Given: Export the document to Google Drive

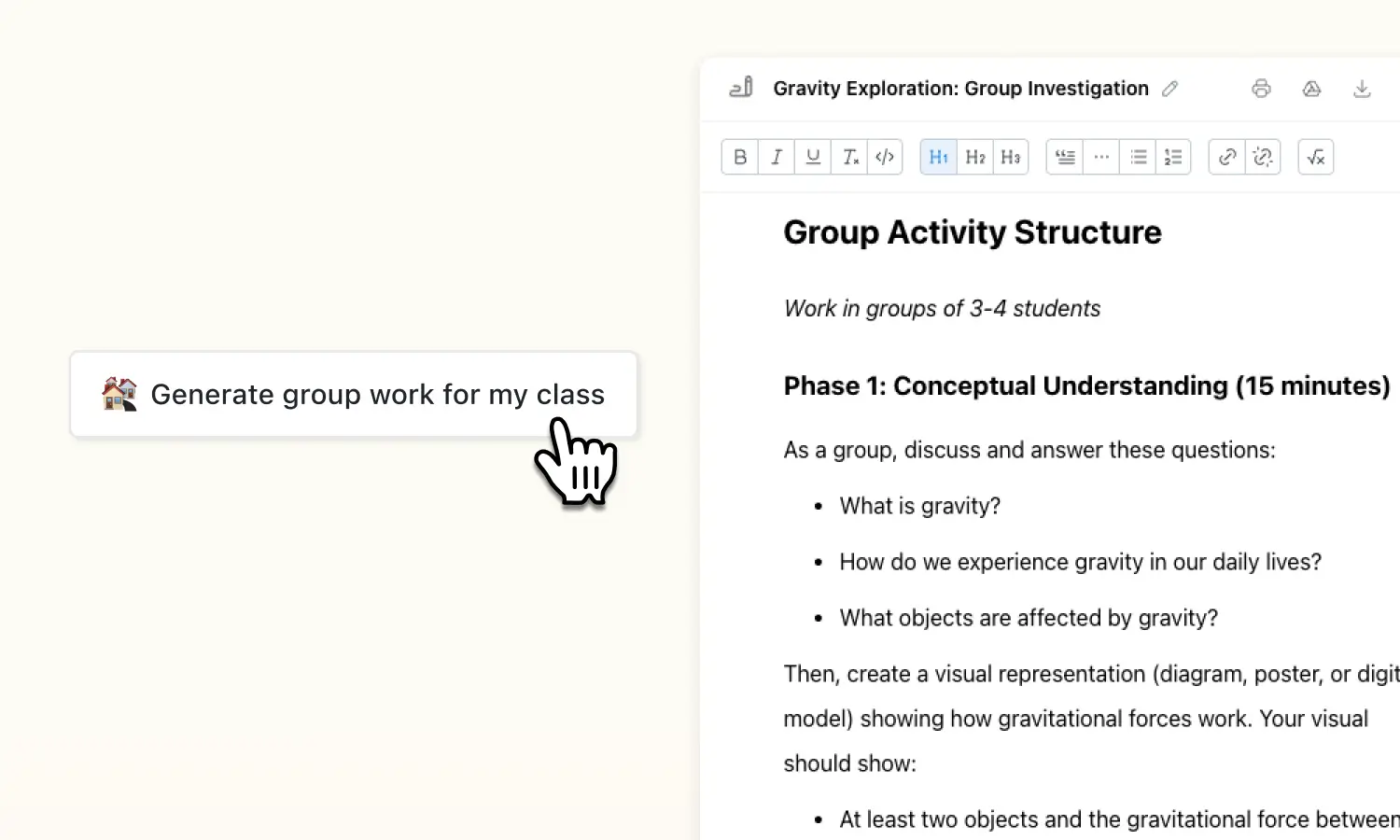Looking at the screenshot, I should [1312, 88].
